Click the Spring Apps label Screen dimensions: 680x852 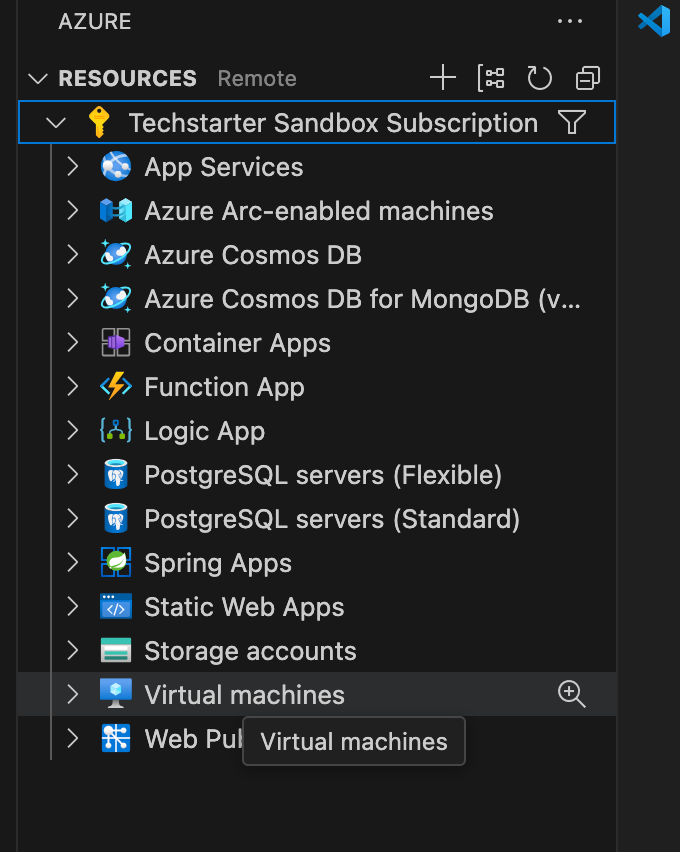(218, 563)
